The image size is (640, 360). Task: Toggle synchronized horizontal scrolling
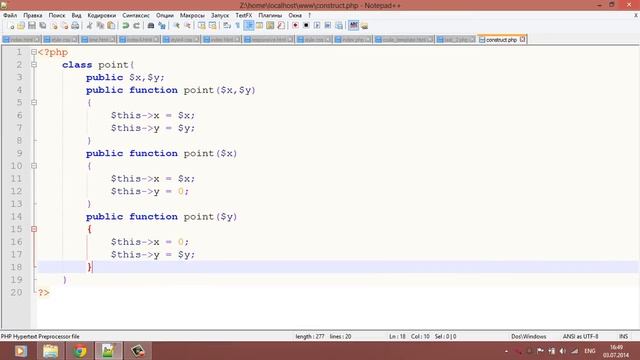(x=212, y=26)
